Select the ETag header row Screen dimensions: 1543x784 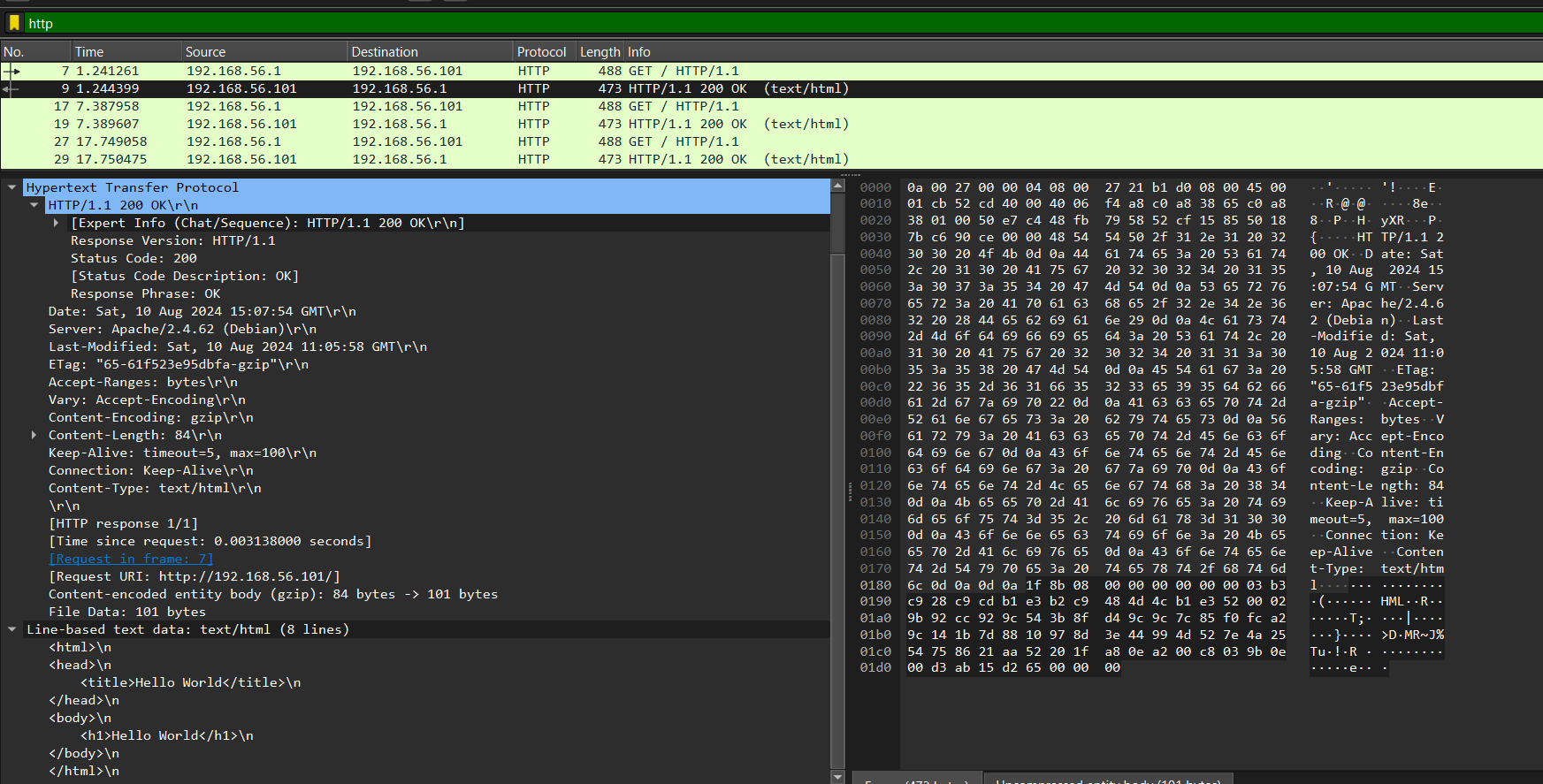[416, 364]
